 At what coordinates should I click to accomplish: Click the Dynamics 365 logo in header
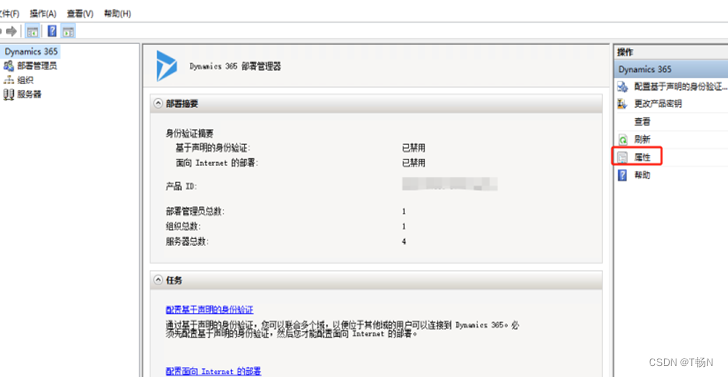pyautogui.click(x=166, y=66)
